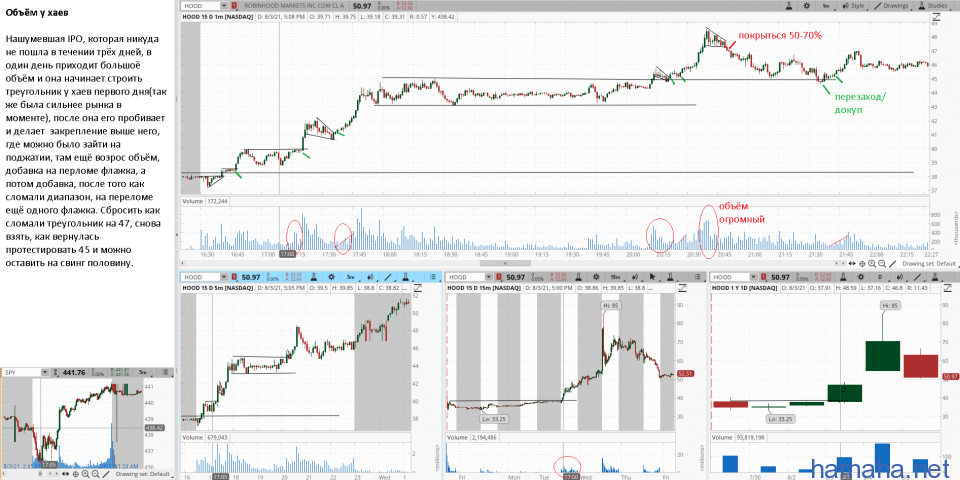
Task: Zoom in on the 1m chart
Action: (872, 263)
